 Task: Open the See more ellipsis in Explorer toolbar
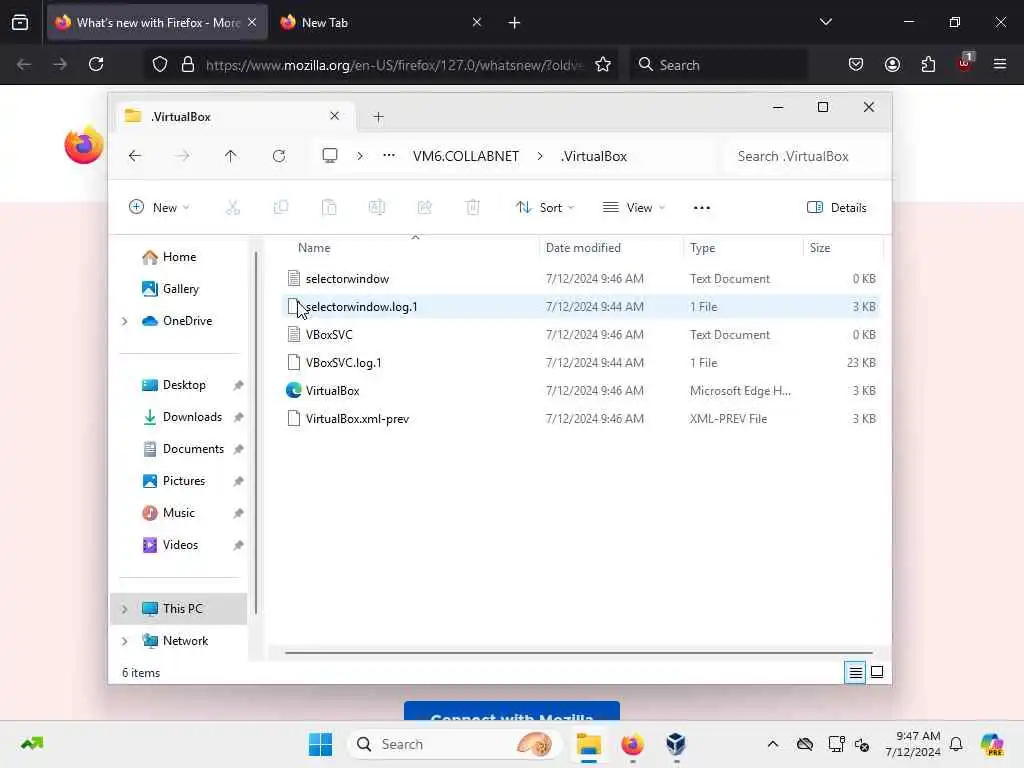(x=701, y=208)
